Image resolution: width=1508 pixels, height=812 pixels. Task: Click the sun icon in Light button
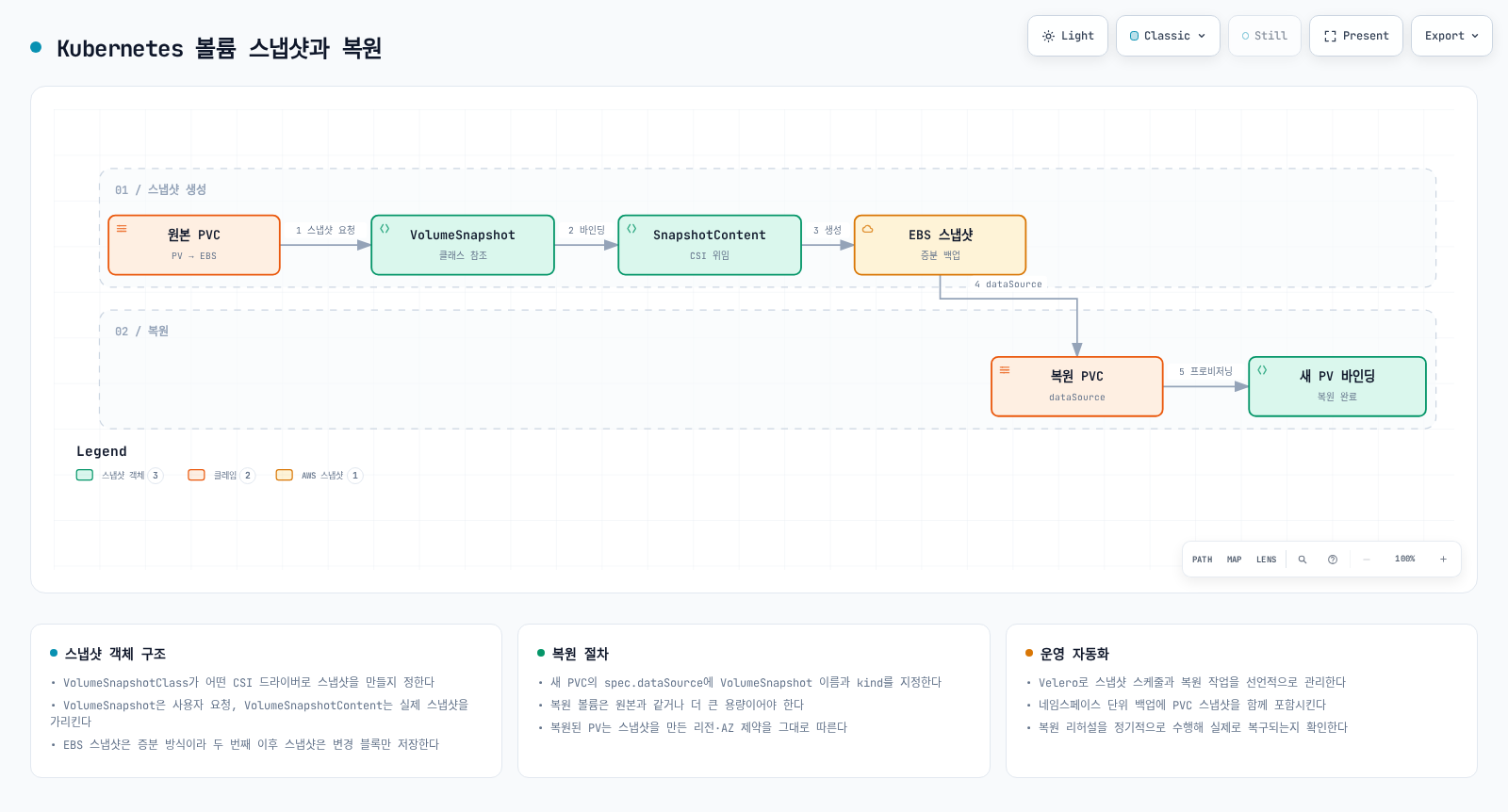click(x=1048, y=36)
